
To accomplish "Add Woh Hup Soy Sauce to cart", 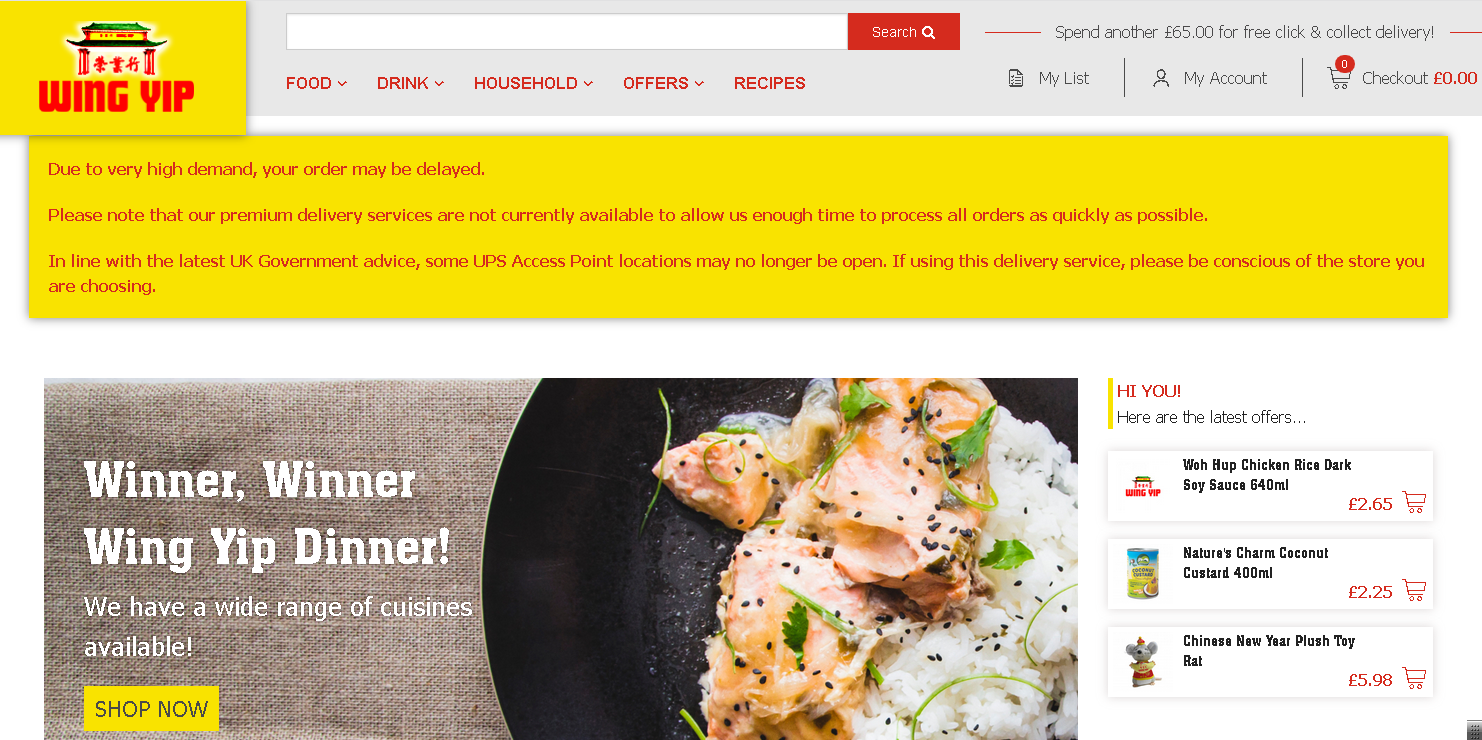I will [1414, 502].
